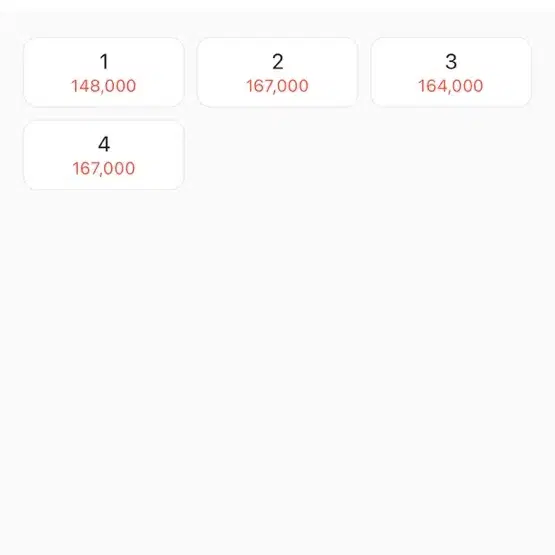
Task: Click the 164,000 price text
Action: pyautogui.click(x=451, y=86)
